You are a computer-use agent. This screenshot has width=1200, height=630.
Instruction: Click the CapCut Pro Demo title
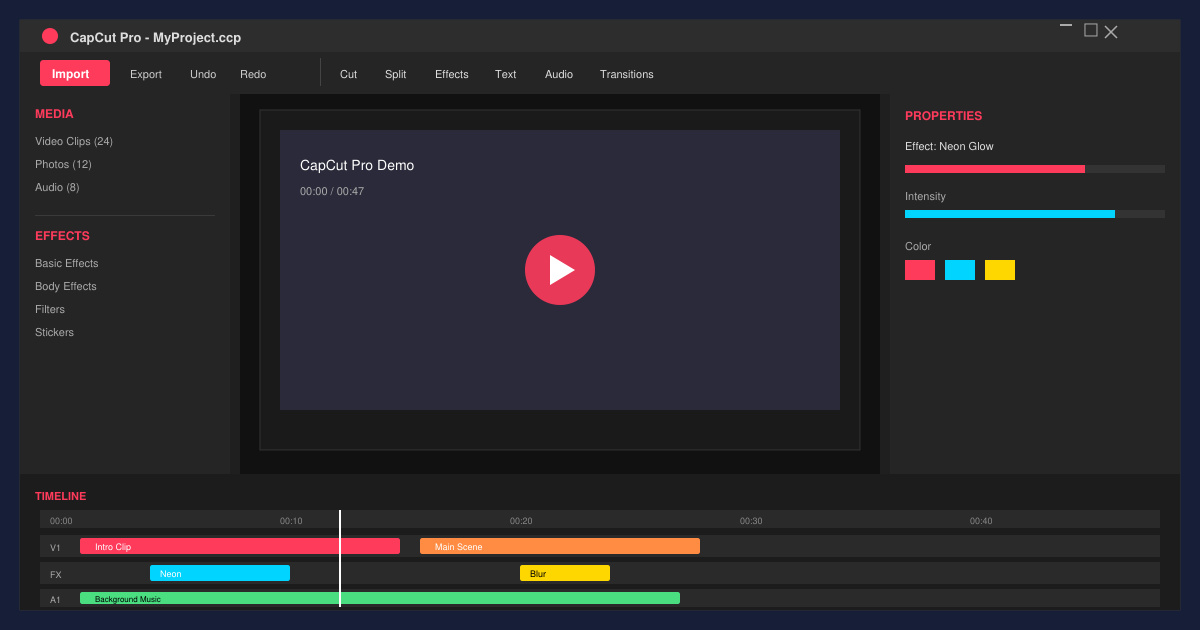point(357,165)
